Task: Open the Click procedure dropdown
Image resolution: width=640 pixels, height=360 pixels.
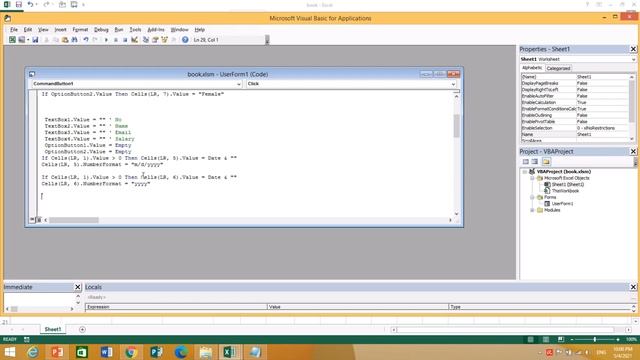Action: pos(453,84)
